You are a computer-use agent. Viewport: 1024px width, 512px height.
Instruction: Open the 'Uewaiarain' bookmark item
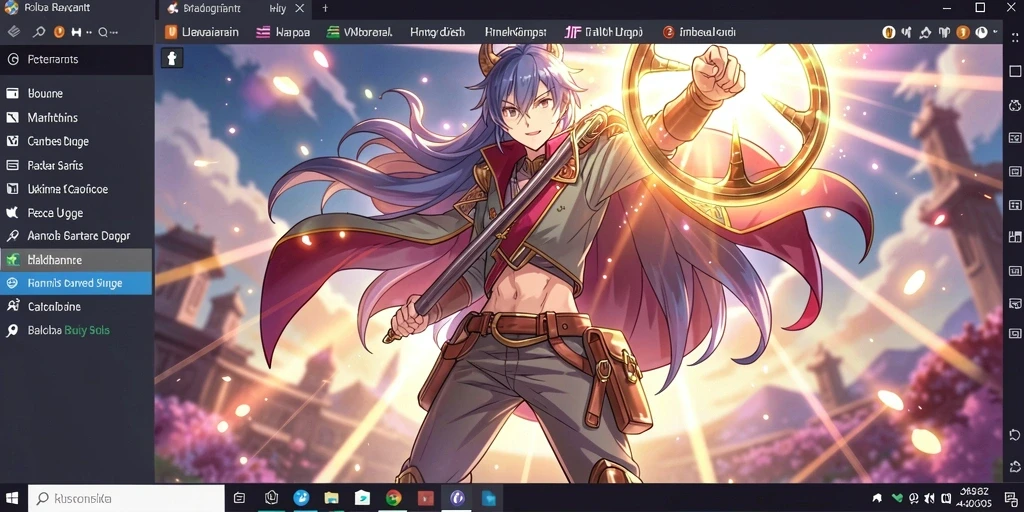[201, 32]
